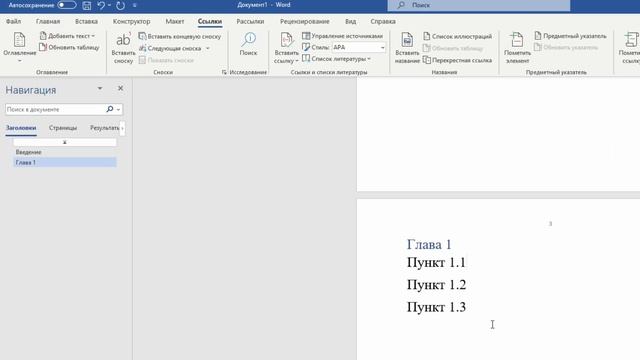Switch to the Рецензирование tab
The width and height of the screenshot is (640, 360).
(x=304, y=21)
